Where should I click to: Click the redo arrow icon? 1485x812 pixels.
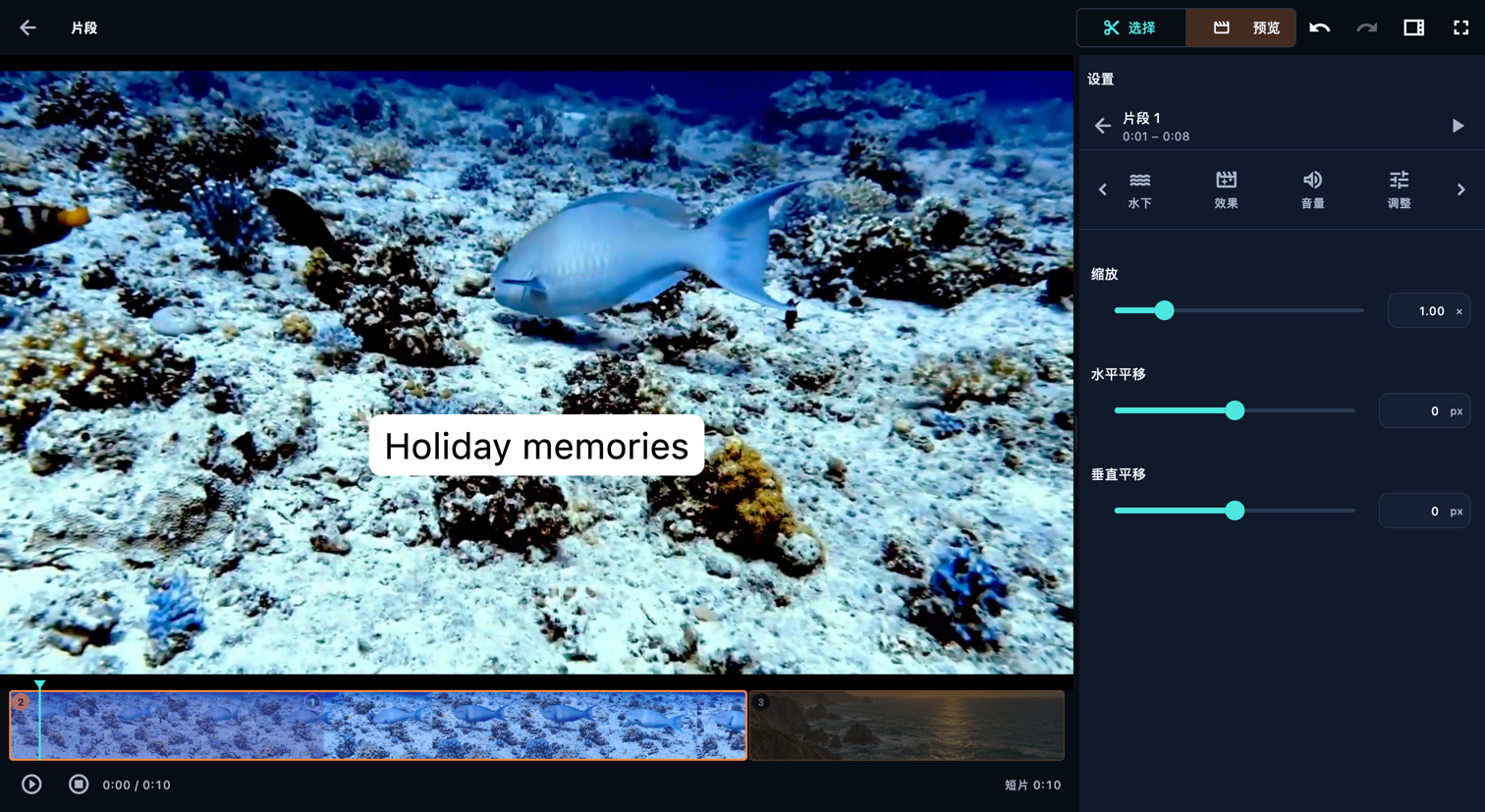(1366, 27)
